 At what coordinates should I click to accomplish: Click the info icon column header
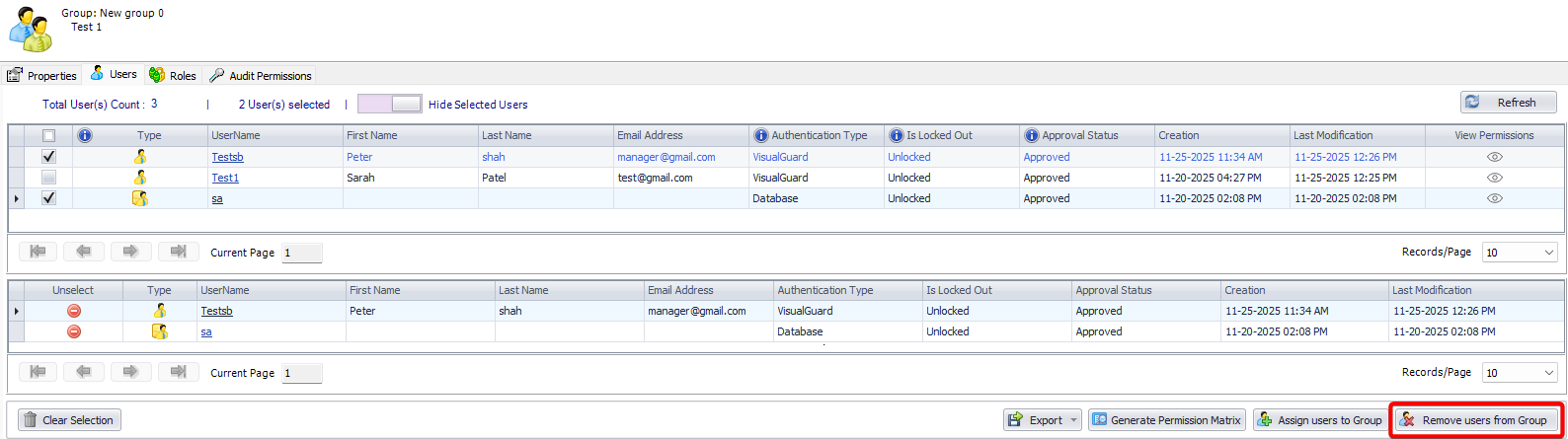(x=85, y=135)
